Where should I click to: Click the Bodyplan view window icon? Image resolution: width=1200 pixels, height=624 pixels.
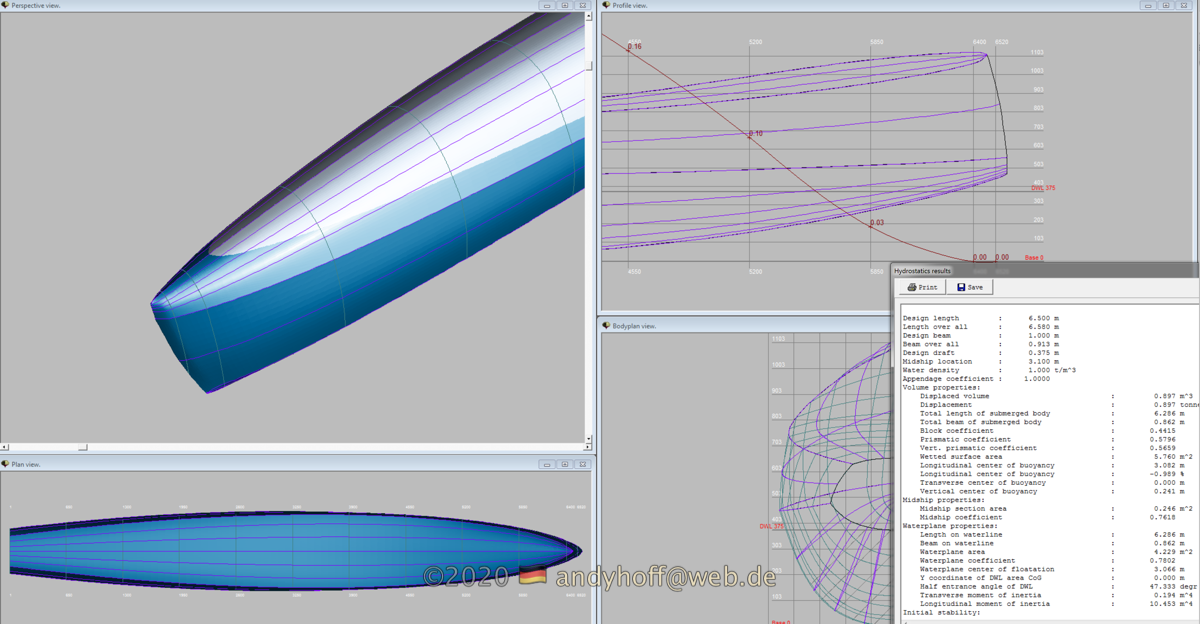(x=607, y=325)
